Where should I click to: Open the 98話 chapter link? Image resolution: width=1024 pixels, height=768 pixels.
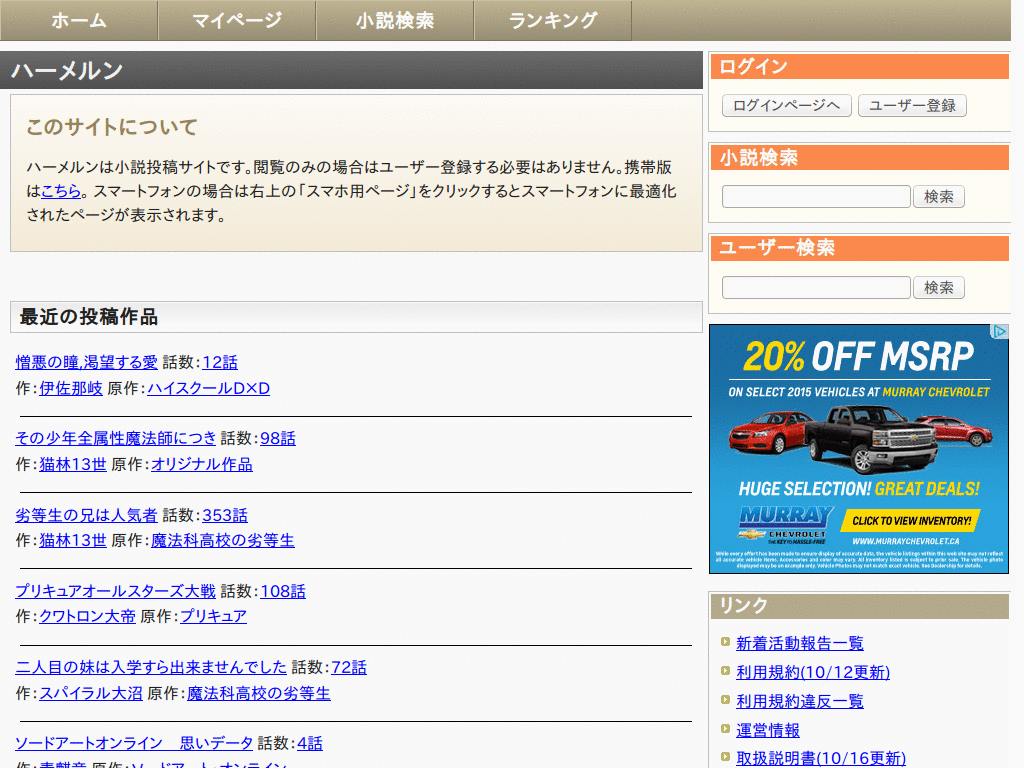tap(278, 438)
